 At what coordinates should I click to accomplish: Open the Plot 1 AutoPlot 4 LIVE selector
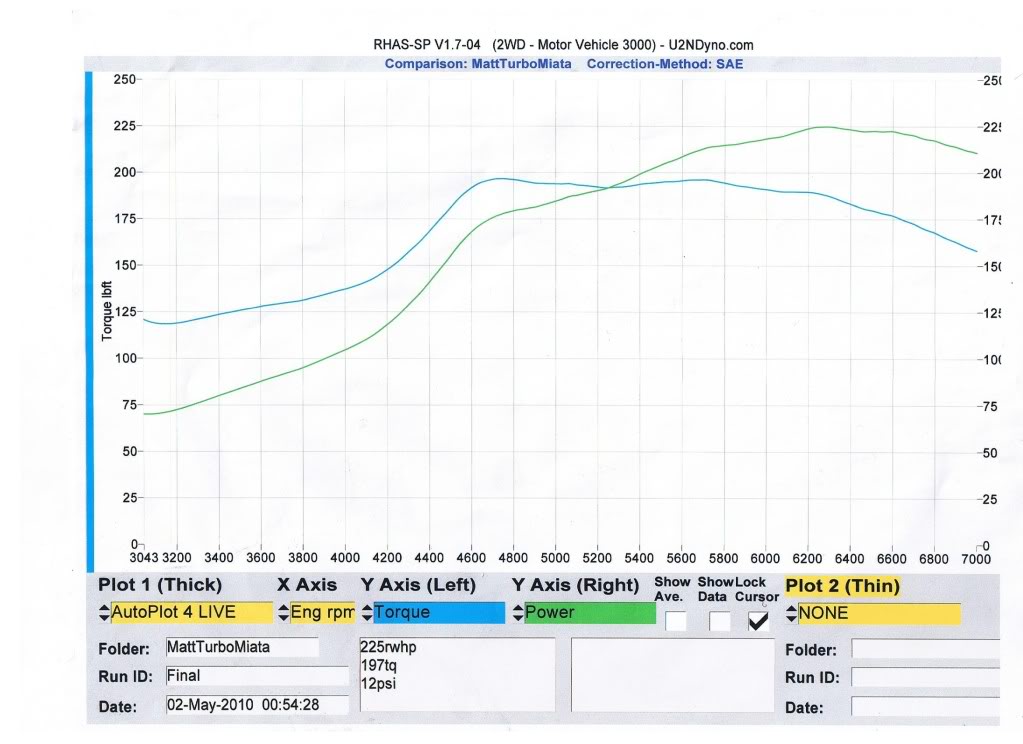pyautogui.click(x=191, y=612)
